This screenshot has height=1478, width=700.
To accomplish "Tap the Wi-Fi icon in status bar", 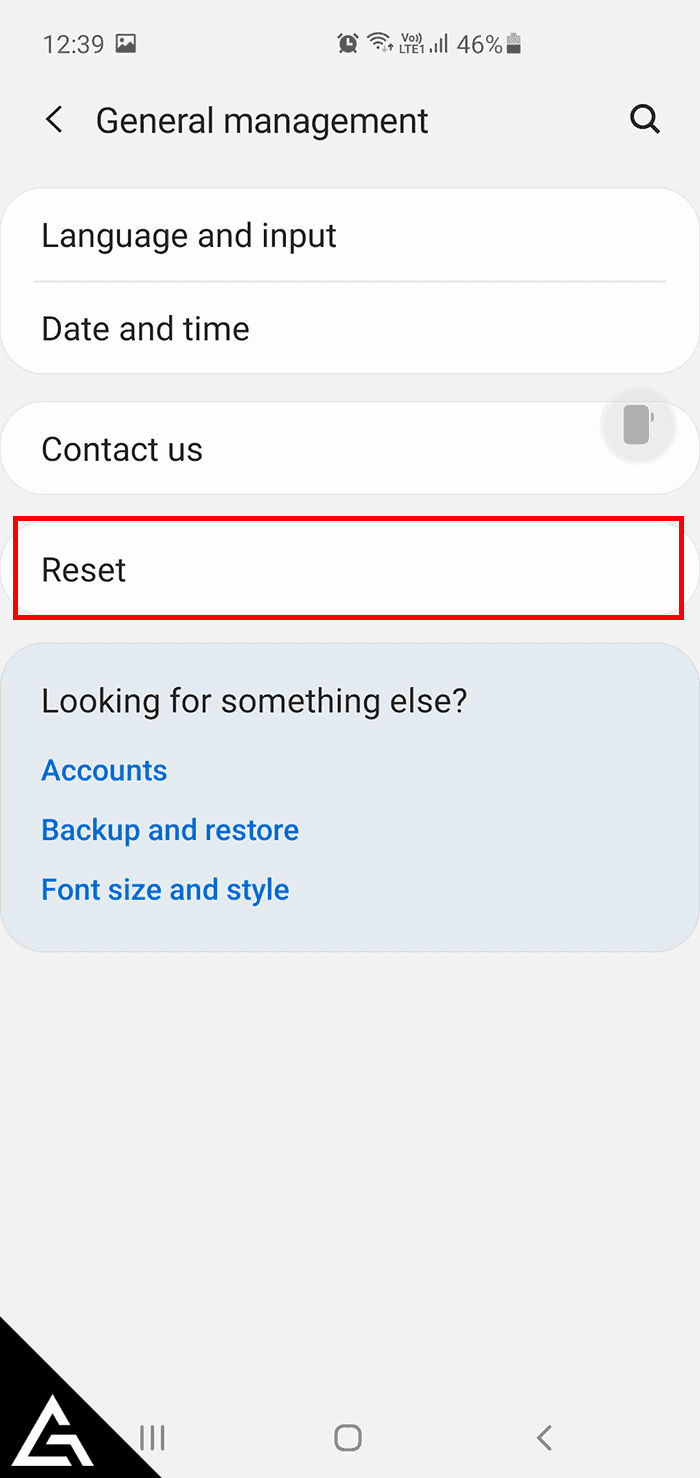I will pos(379,43).
